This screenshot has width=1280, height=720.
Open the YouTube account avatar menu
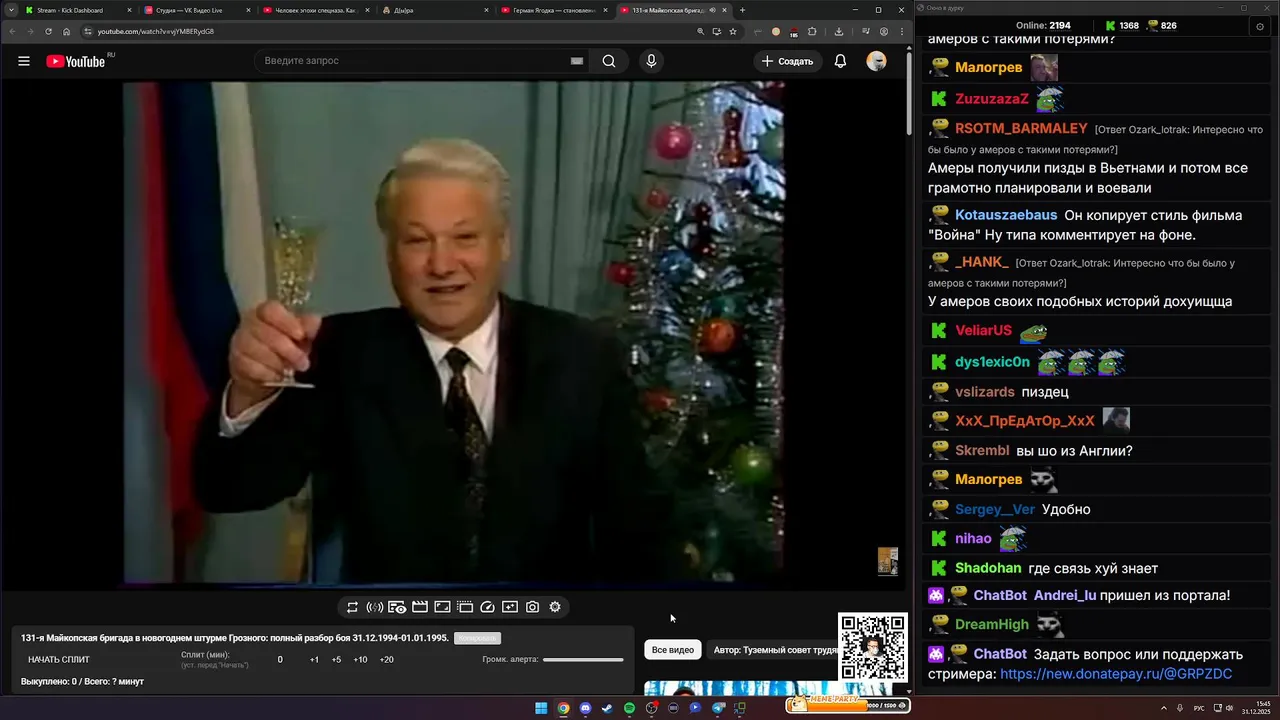(x=876, y=61)
